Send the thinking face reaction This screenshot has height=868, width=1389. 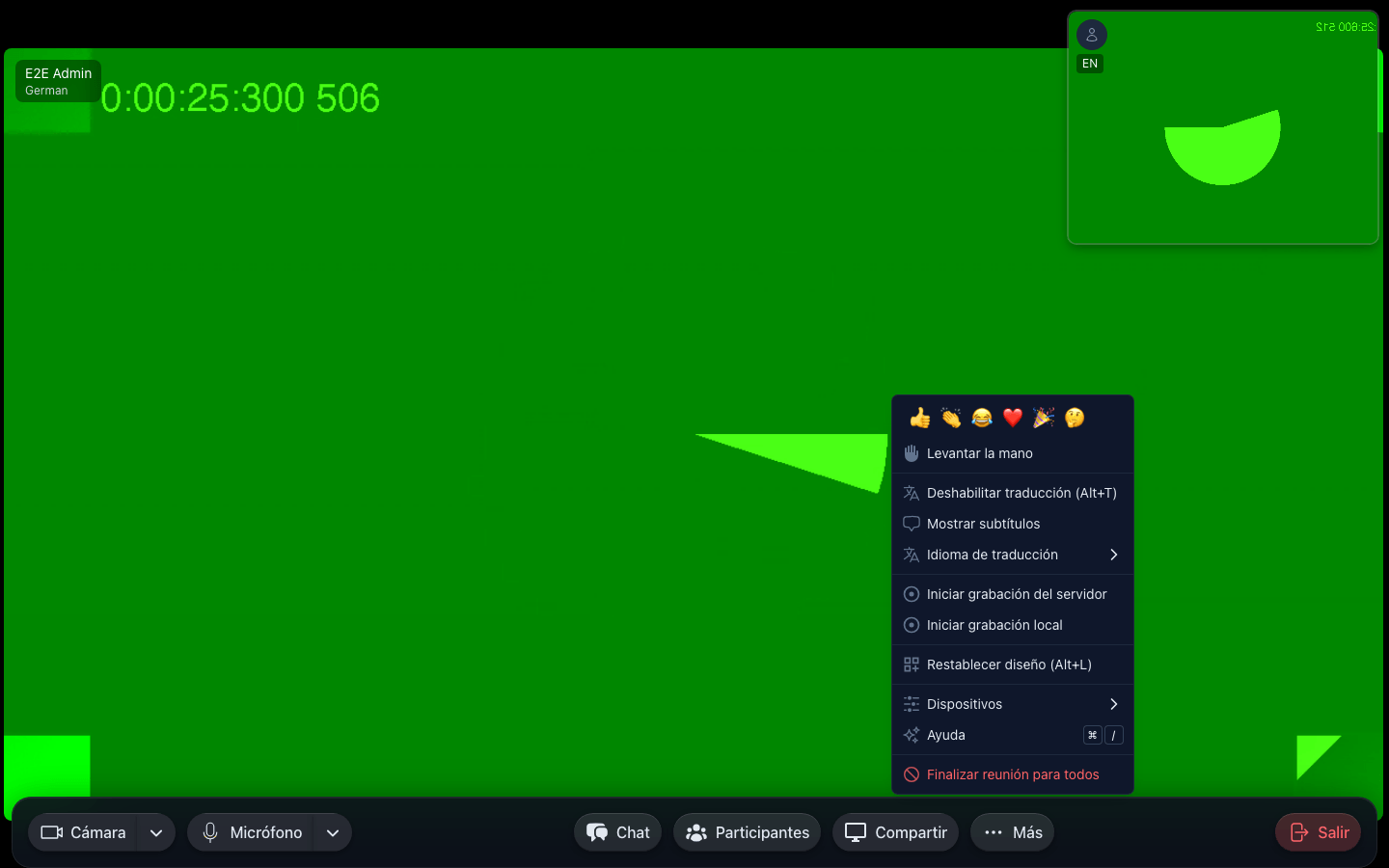[x=1075, y=418]
